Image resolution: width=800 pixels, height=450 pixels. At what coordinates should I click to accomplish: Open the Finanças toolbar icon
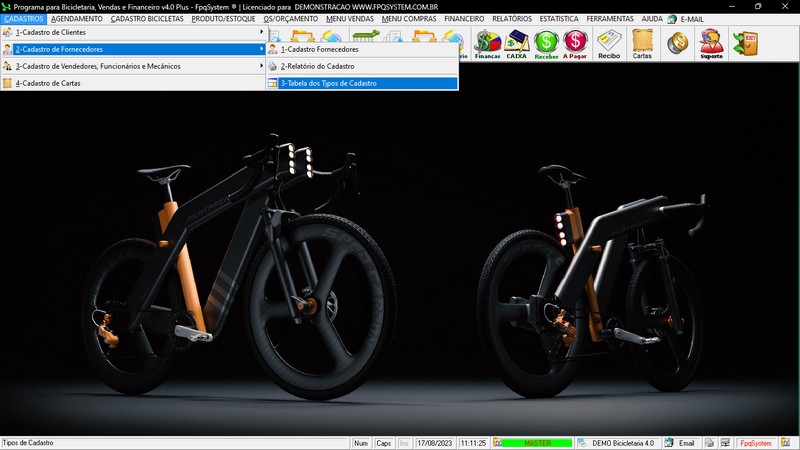[x=487, y=43]
